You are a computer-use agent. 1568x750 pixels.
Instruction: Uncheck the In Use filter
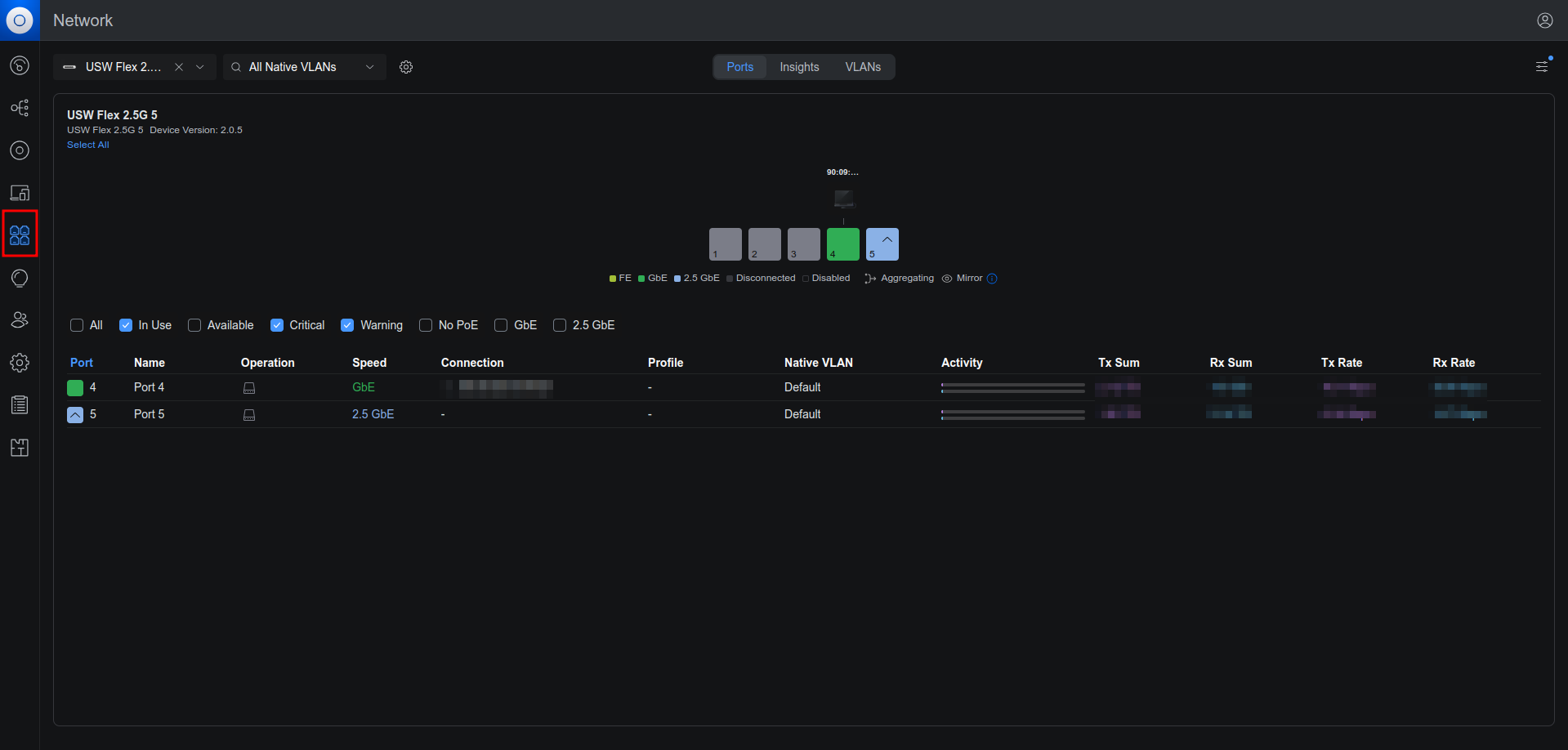pos(126,325)
